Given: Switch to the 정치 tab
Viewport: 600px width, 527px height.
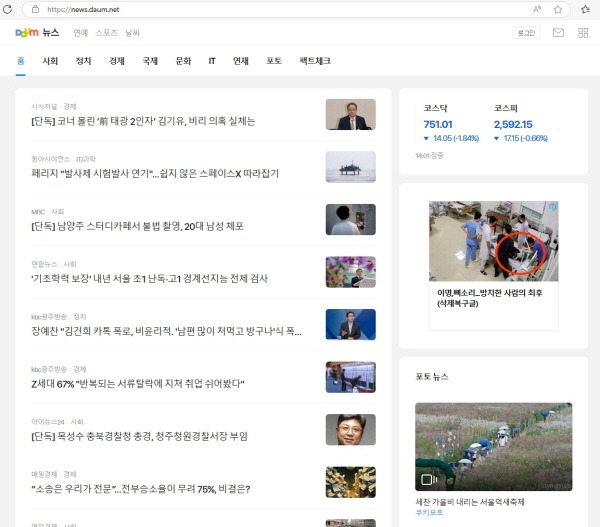Looking at the screenshot, I should click(x=83, y=61).
